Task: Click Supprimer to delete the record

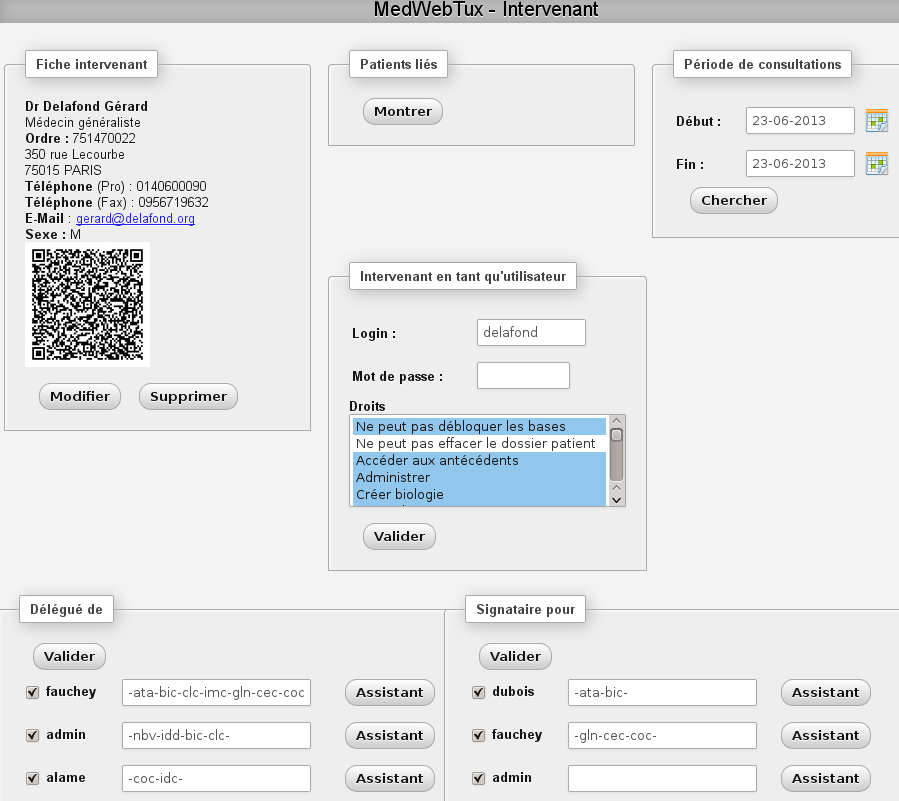Action: coord(188,396)
